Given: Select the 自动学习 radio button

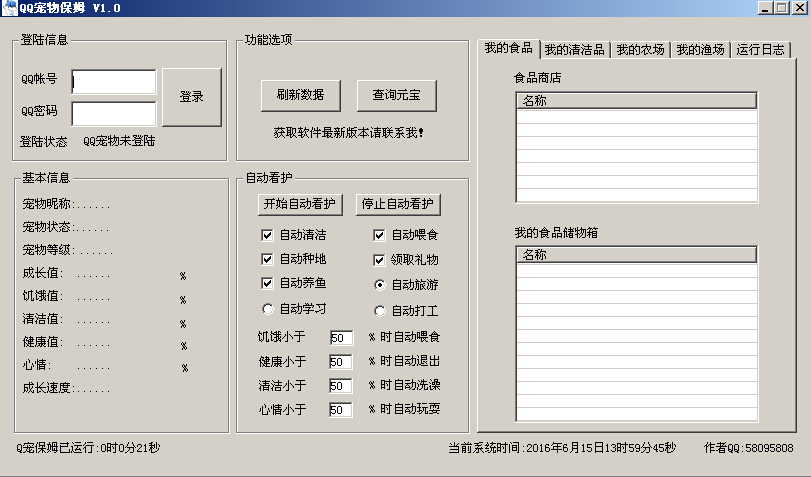Looking at the screenshot, I should [x=267, y=309].
